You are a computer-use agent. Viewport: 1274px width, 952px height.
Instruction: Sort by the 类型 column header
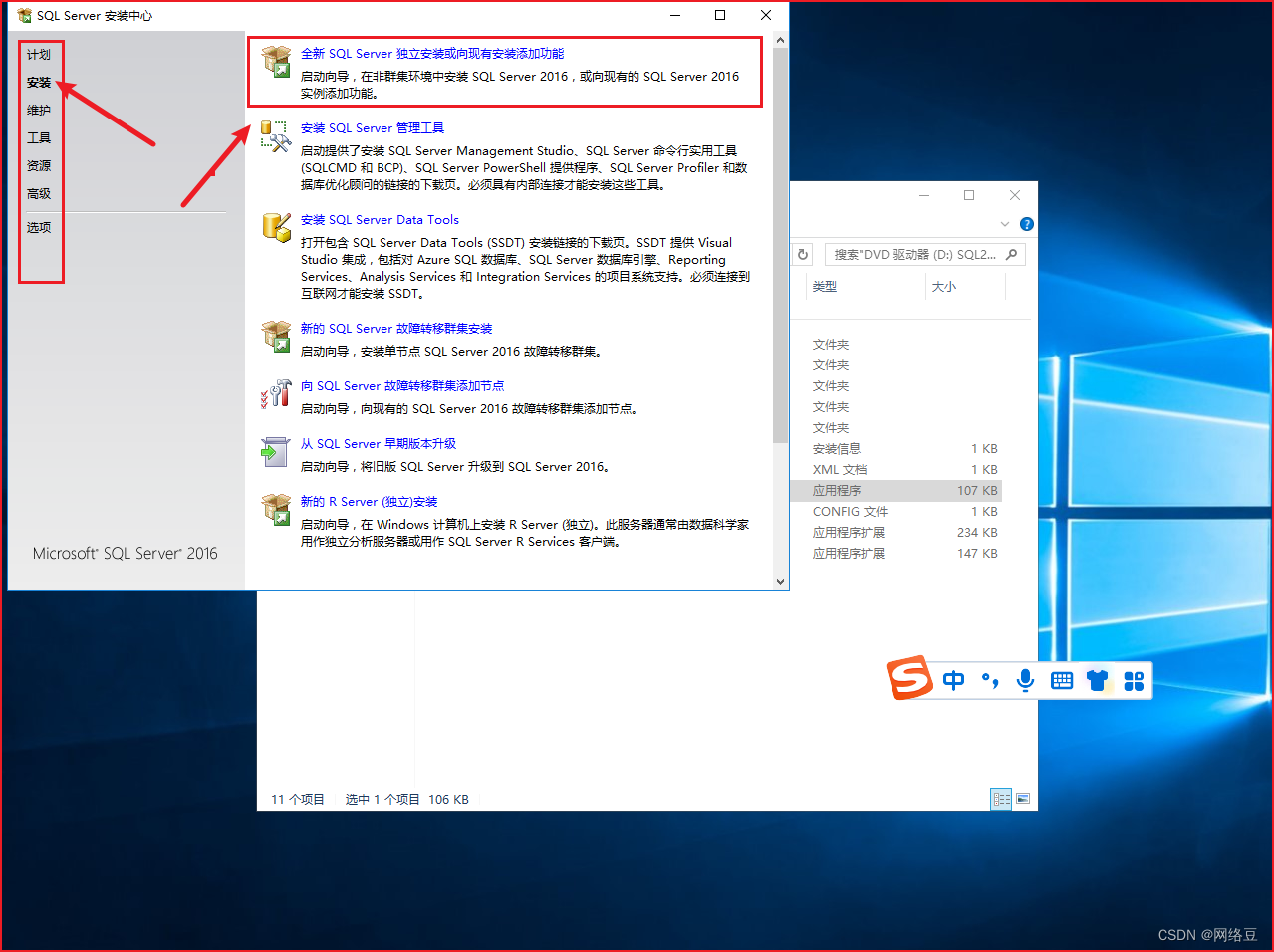pos(824,287)
